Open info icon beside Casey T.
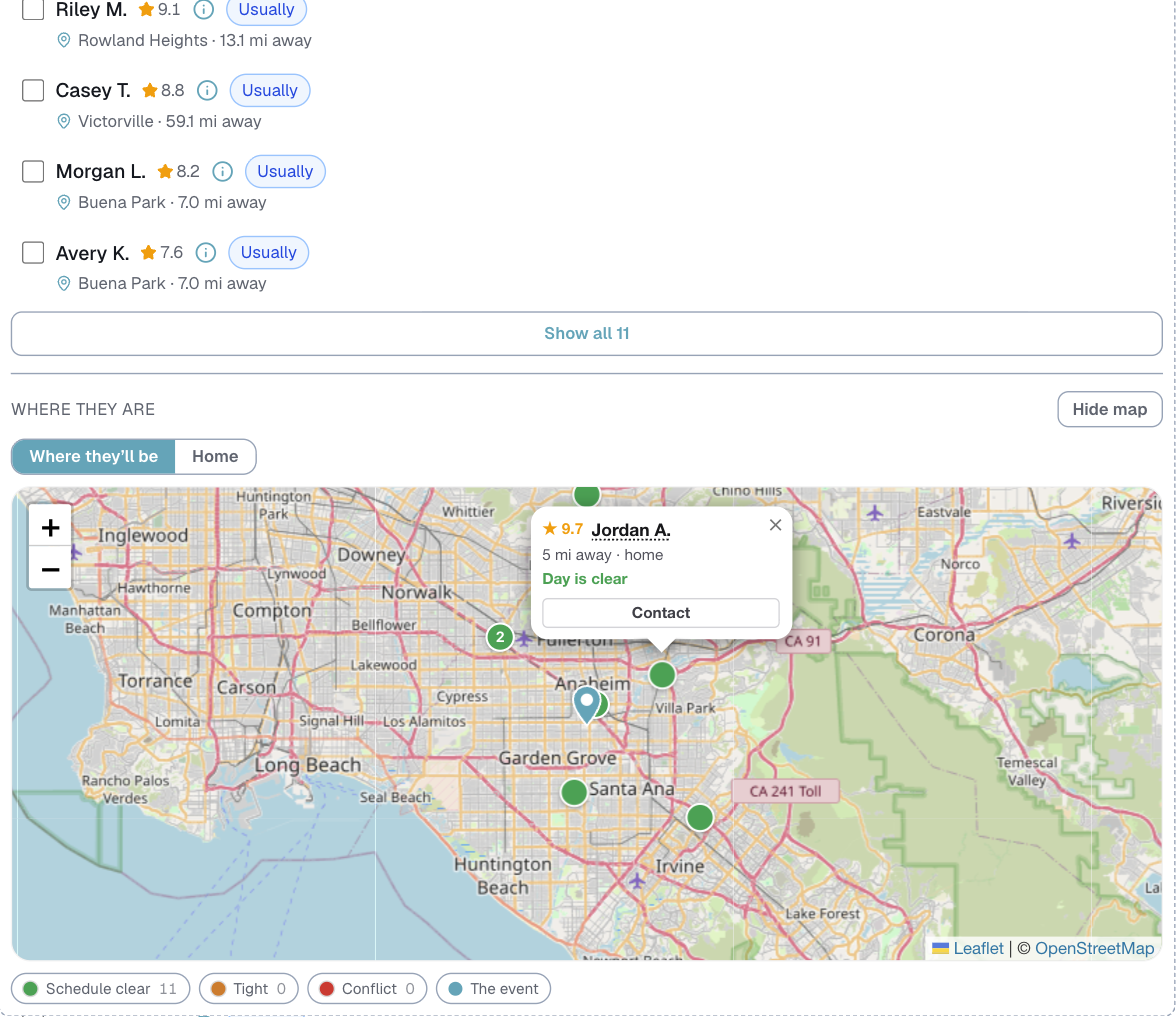The height and width of the screenshot is (1017, 1176). (x=207, y=91)
